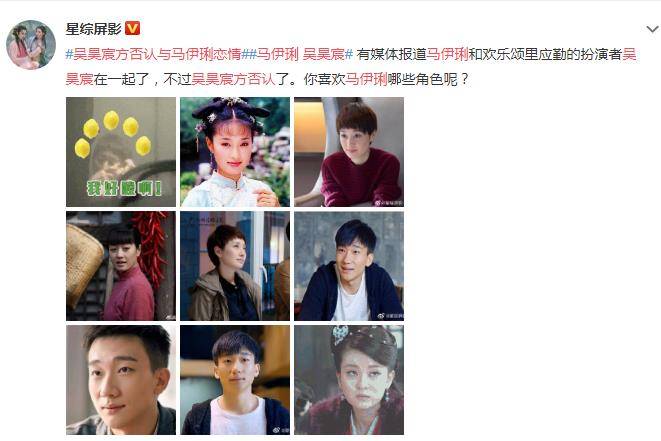This screenshot has width=661, height=441.
Task: View the maroon sweater short-hair photo
Action: pos(349,152)
